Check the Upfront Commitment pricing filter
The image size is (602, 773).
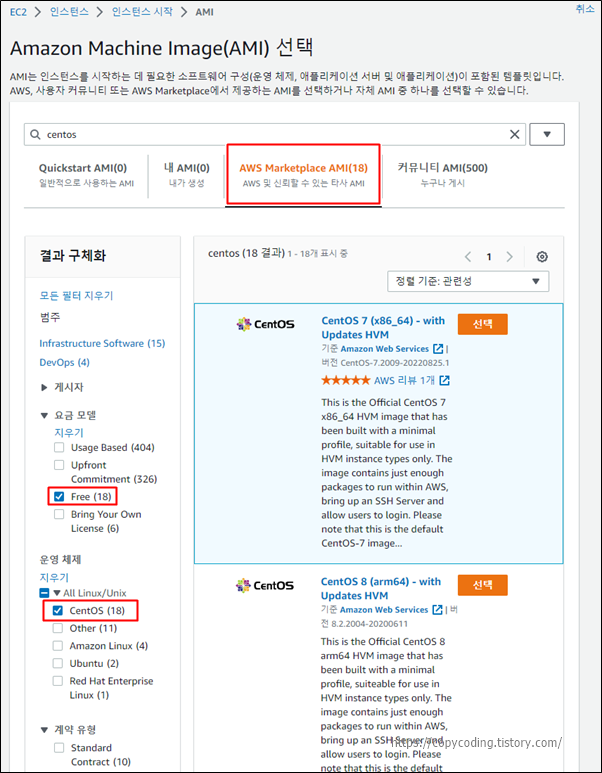pyautogui.click(x=59, y=465)
